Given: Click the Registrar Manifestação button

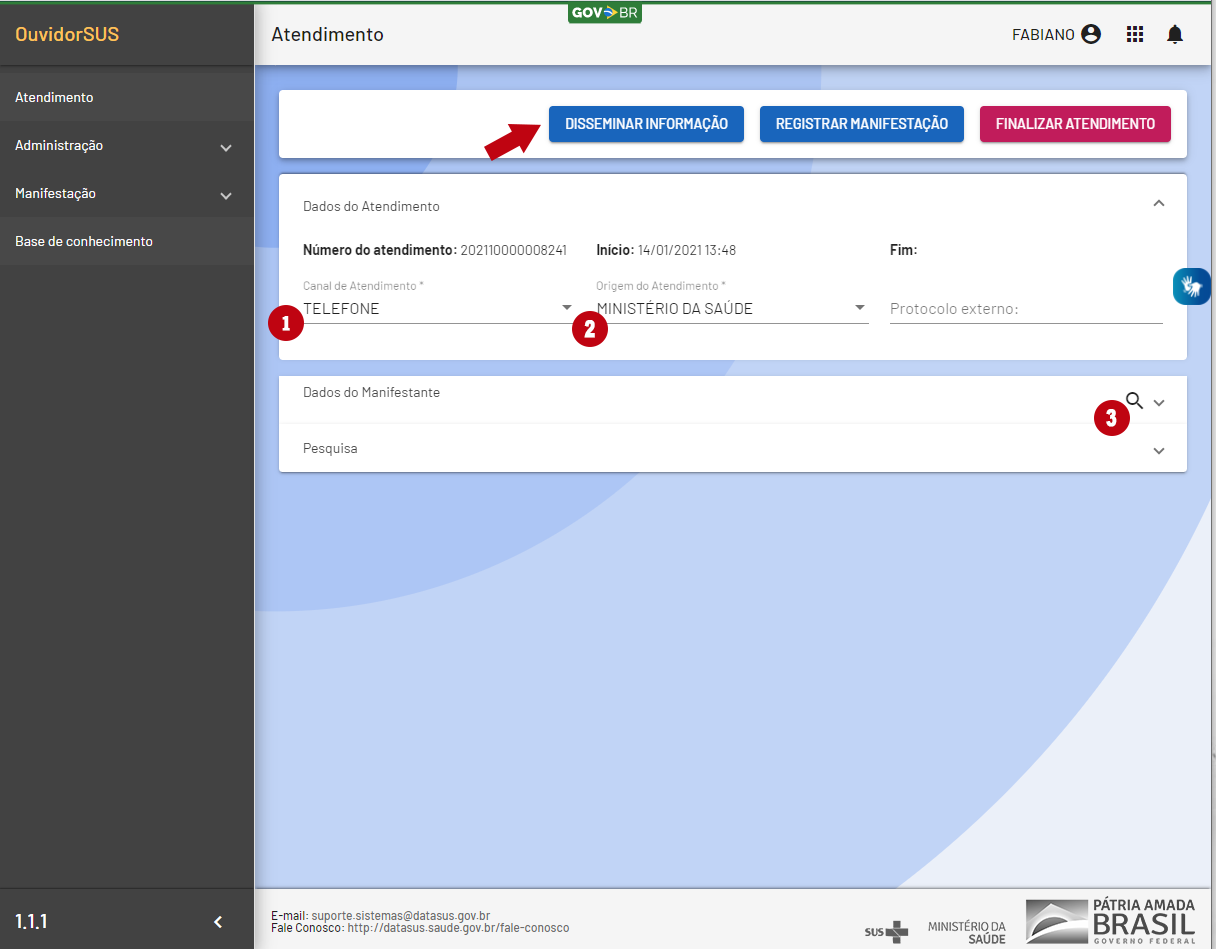Looking at the screenshot, I should 861,124.
